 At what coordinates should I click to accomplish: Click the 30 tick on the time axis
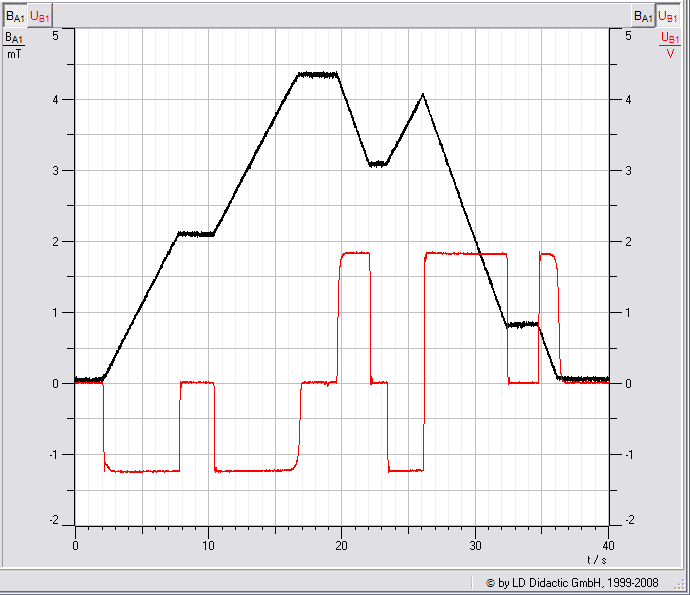[475, 546]
